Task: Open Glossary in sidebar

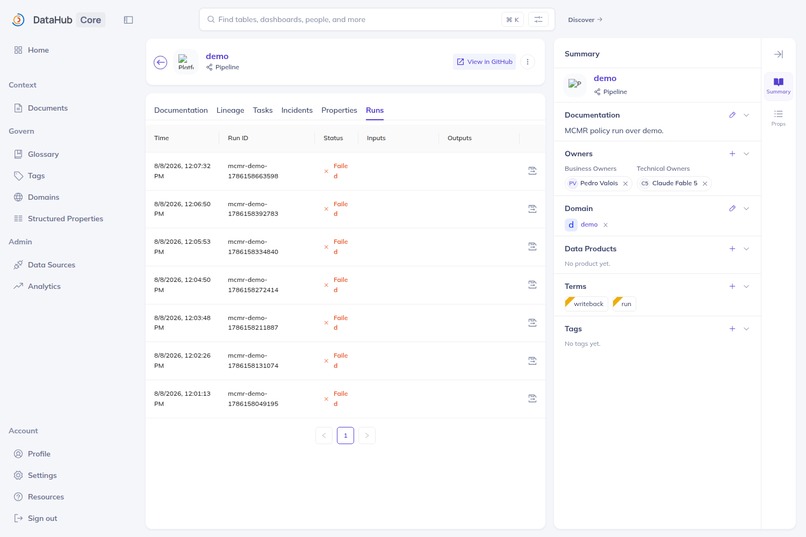Action: (43, 154)
